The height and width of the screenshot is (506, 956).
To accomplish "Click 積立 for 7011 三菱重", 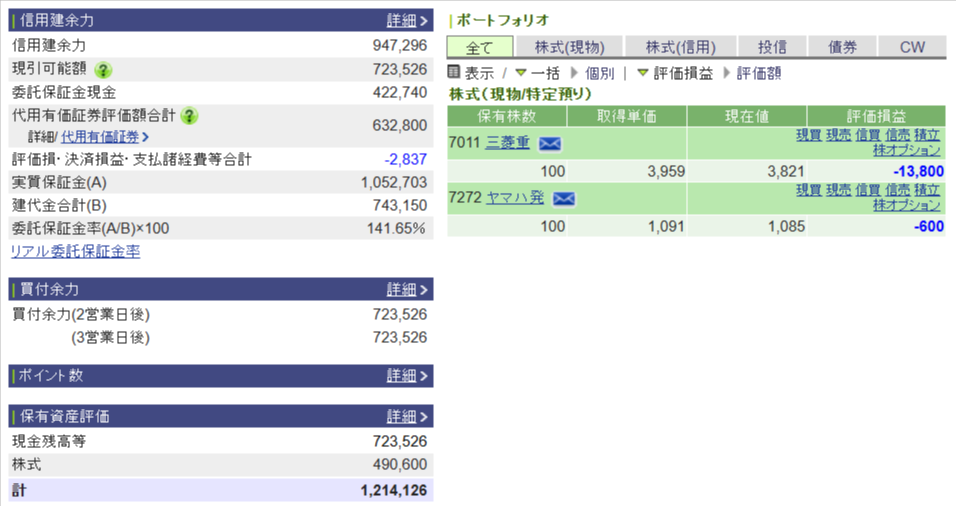I will tap(927, 135).
